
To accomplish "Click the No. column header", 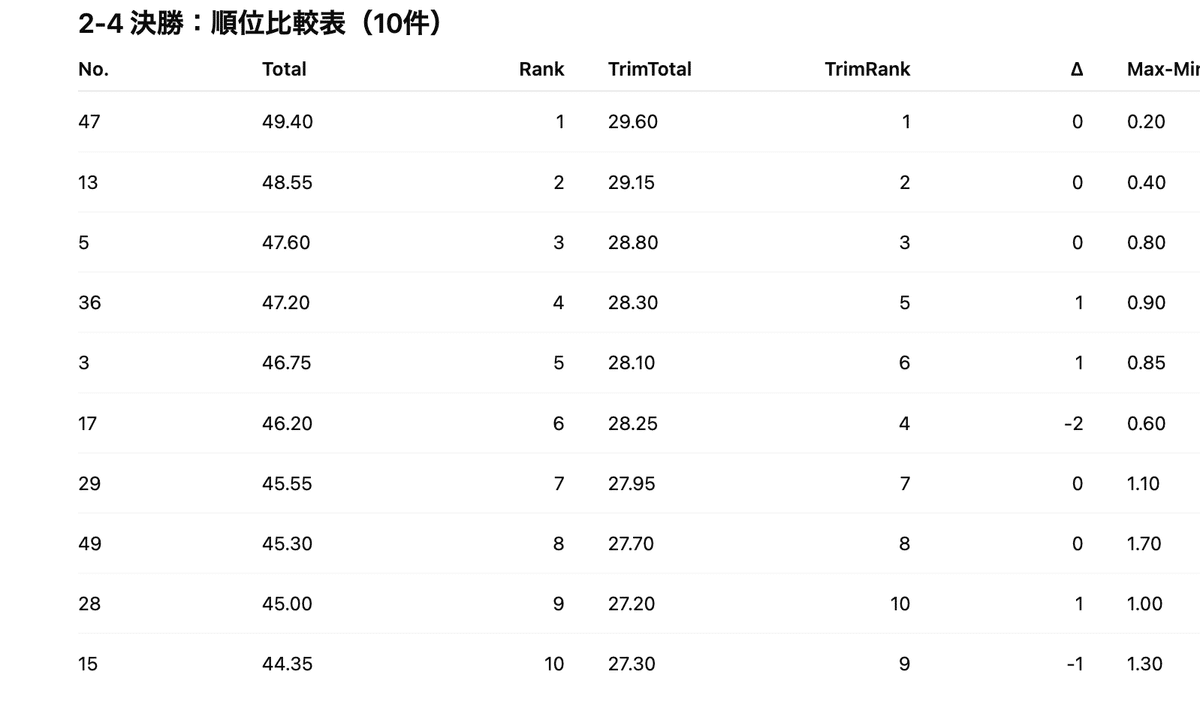I will click(x=93, y=69).
